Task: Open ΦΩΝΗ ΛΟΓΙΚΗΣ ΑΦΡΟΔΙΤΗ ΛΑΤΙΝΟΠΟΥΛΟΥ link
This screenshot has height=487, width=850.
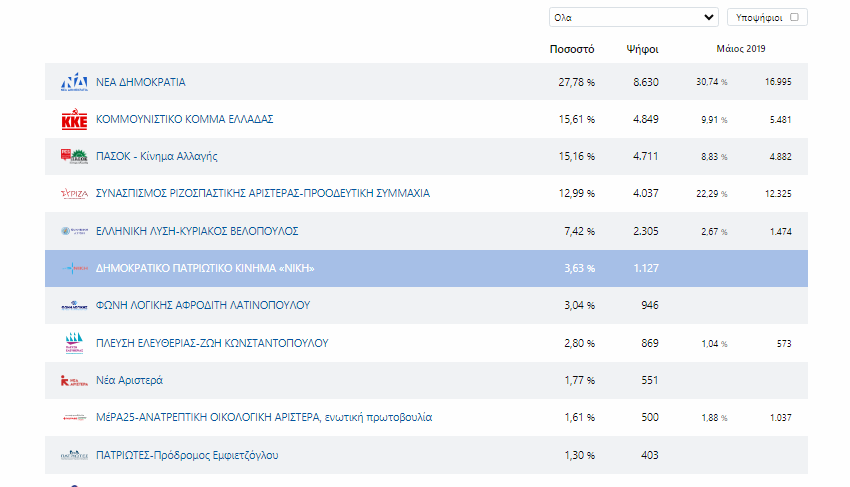Action: [203, 305]
